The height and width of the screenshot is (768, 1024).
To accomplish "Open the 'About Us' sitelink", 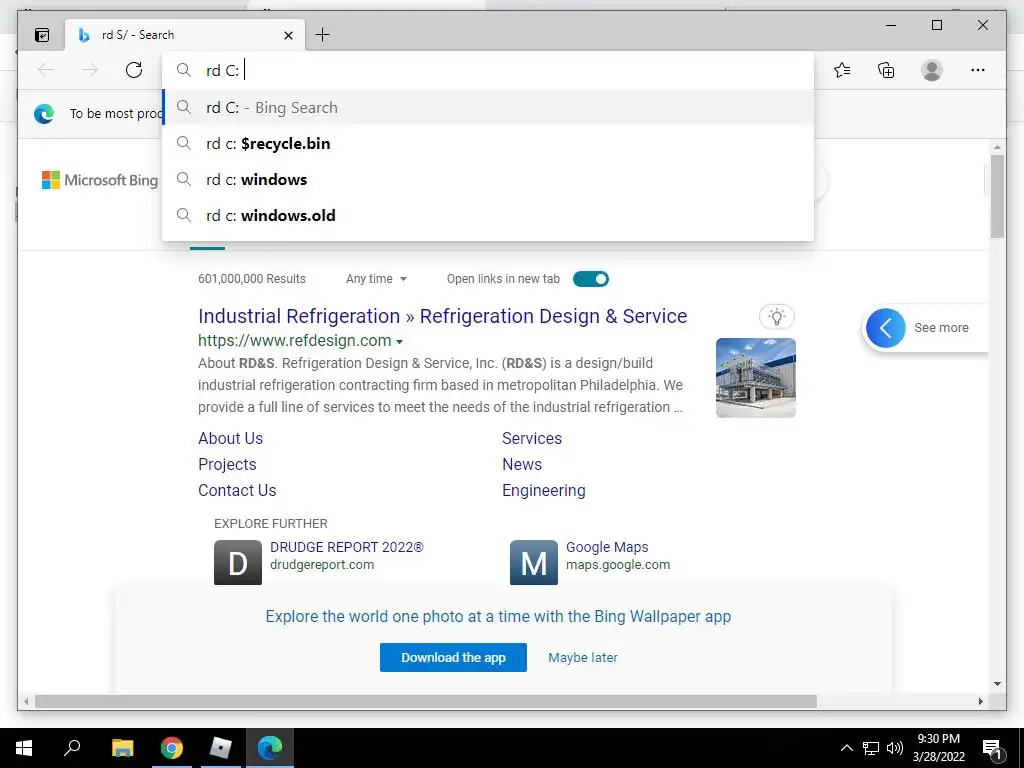I will pyautogui.click(x=231, y=438).
